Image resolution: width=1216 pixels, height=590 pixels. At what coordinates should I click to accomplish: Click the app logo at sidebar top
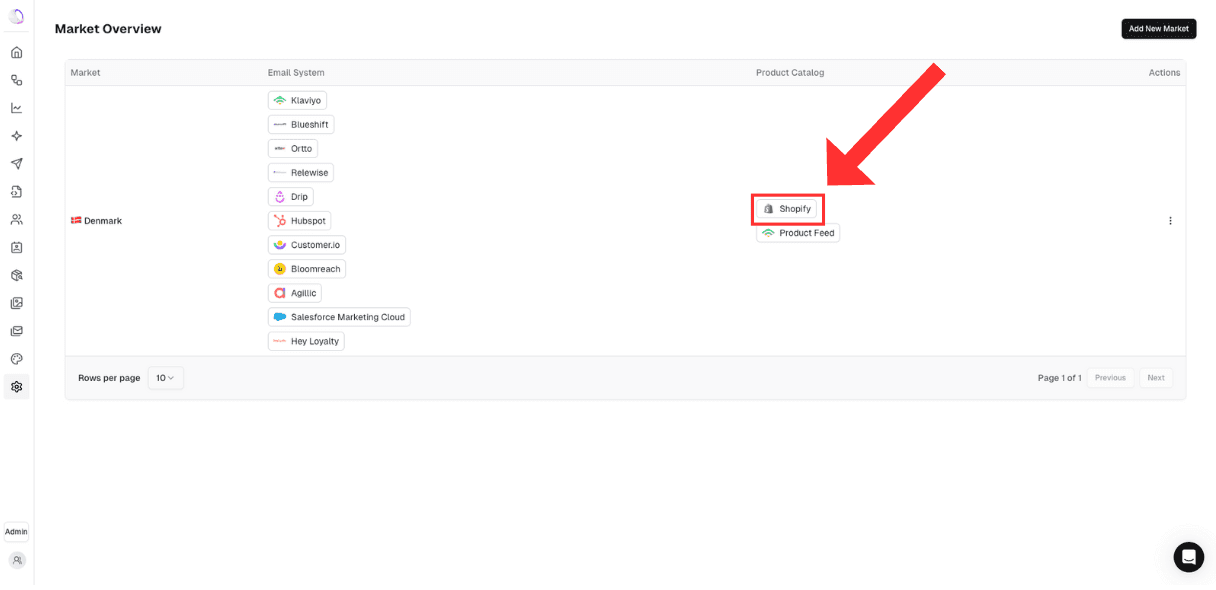click(16, 16)
